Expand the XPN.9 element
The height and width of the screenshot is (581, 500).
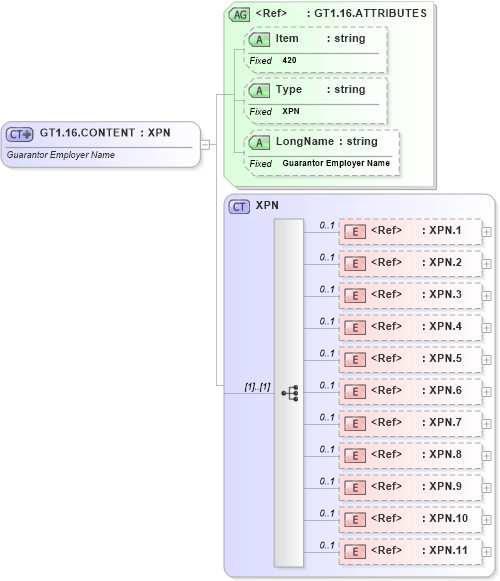[486, 488]
